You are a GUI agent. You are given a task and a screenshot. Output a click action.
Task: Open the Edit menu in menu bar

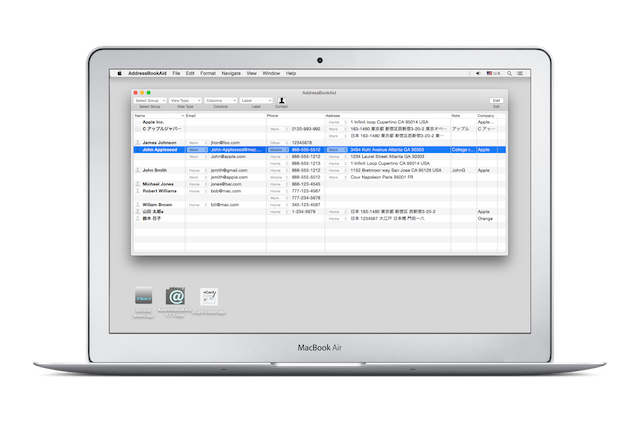point(190,74)
